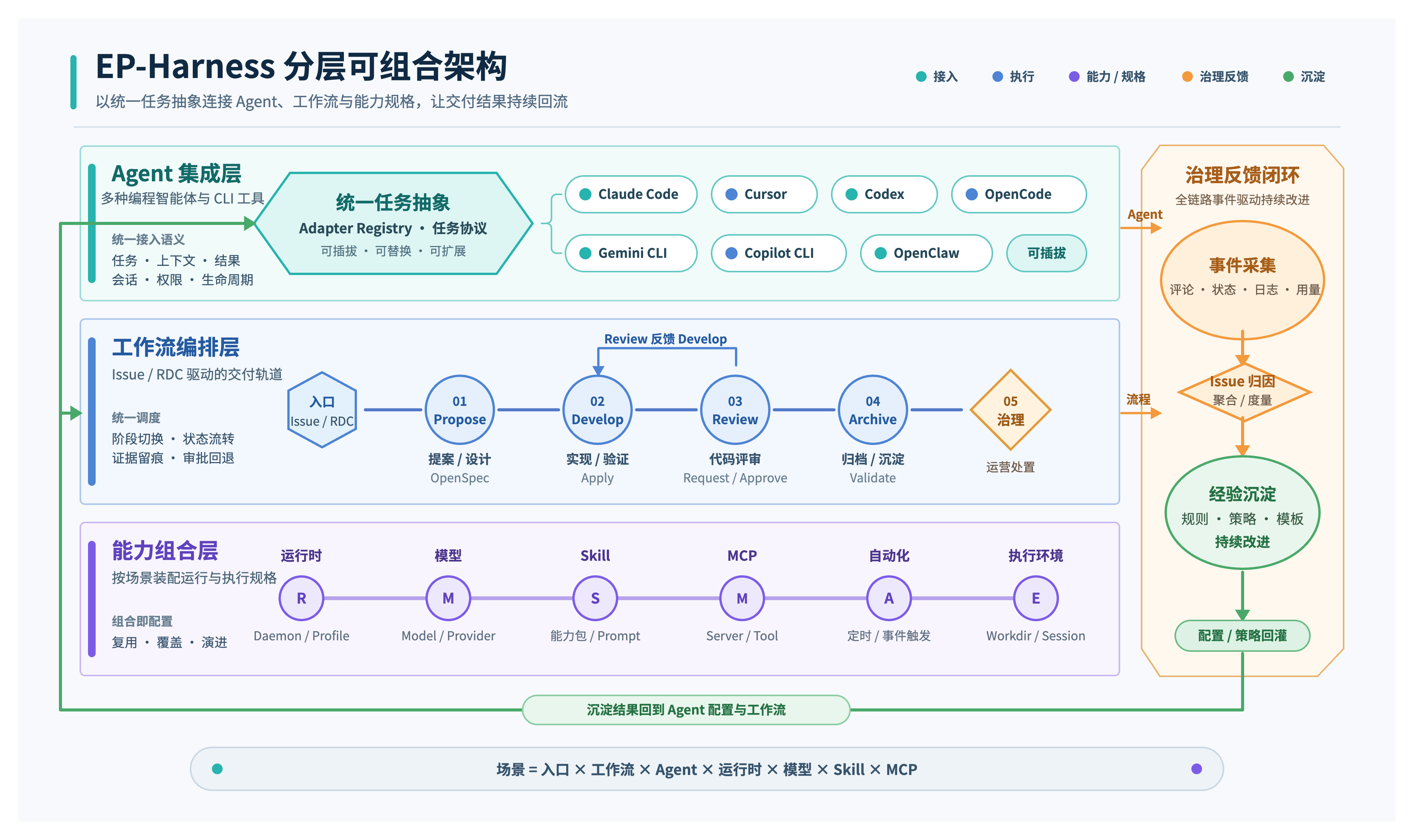Click the 组合即配置 label

pyautogui.click(x=142, y=621)
